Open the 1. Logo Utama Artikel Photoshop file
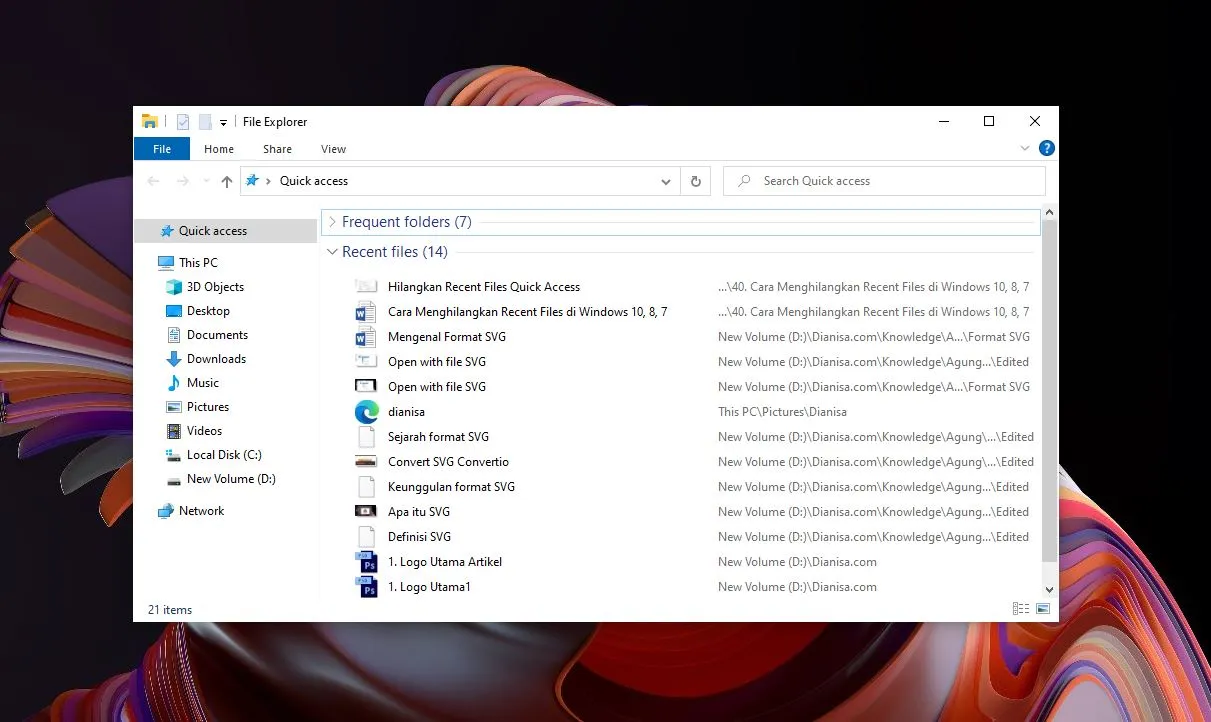This screenshot has width=1211, height=722. click(444, 562)
